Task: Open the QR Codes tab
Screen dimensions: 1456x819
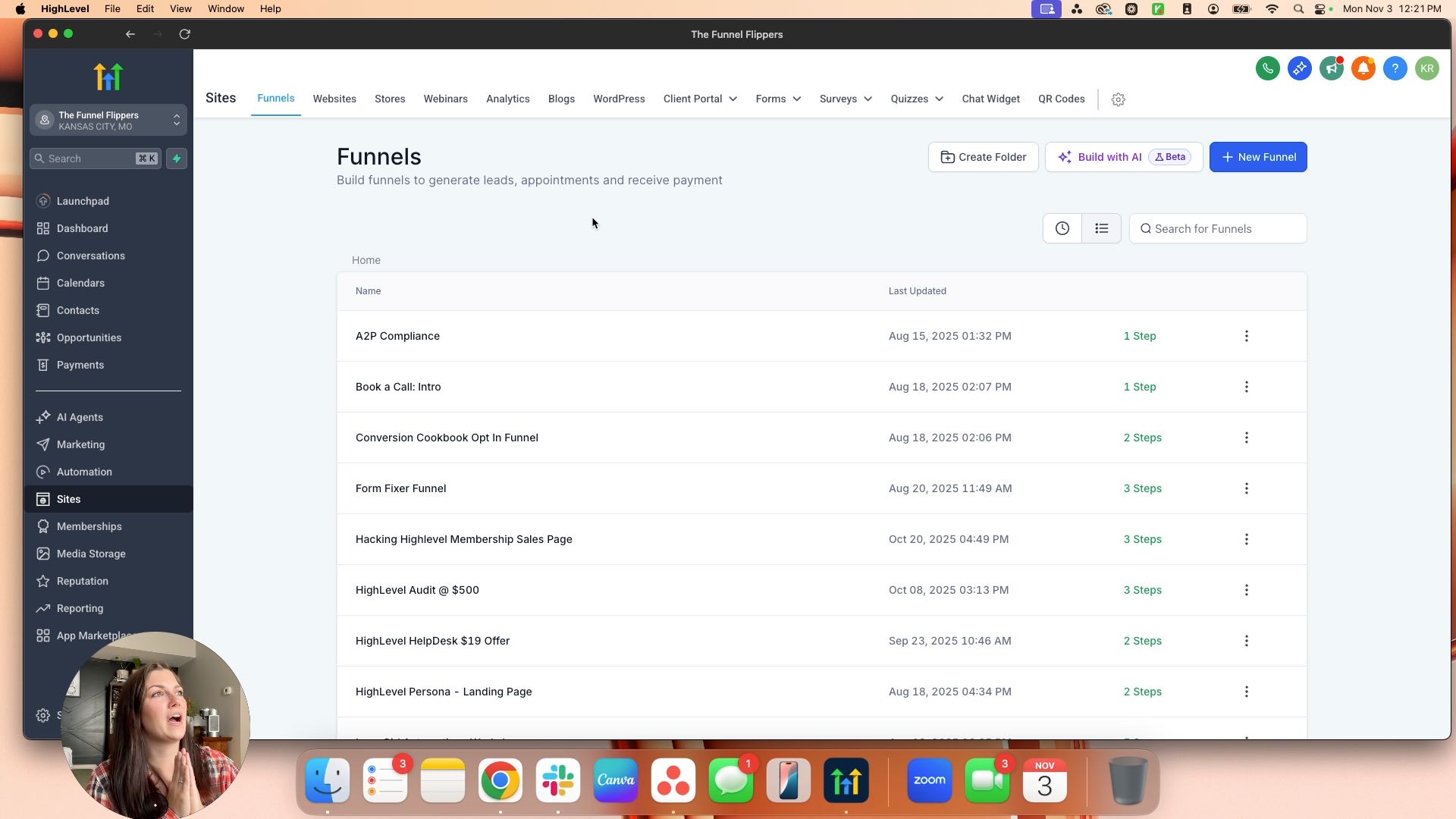Action: tap(1061, 99)
